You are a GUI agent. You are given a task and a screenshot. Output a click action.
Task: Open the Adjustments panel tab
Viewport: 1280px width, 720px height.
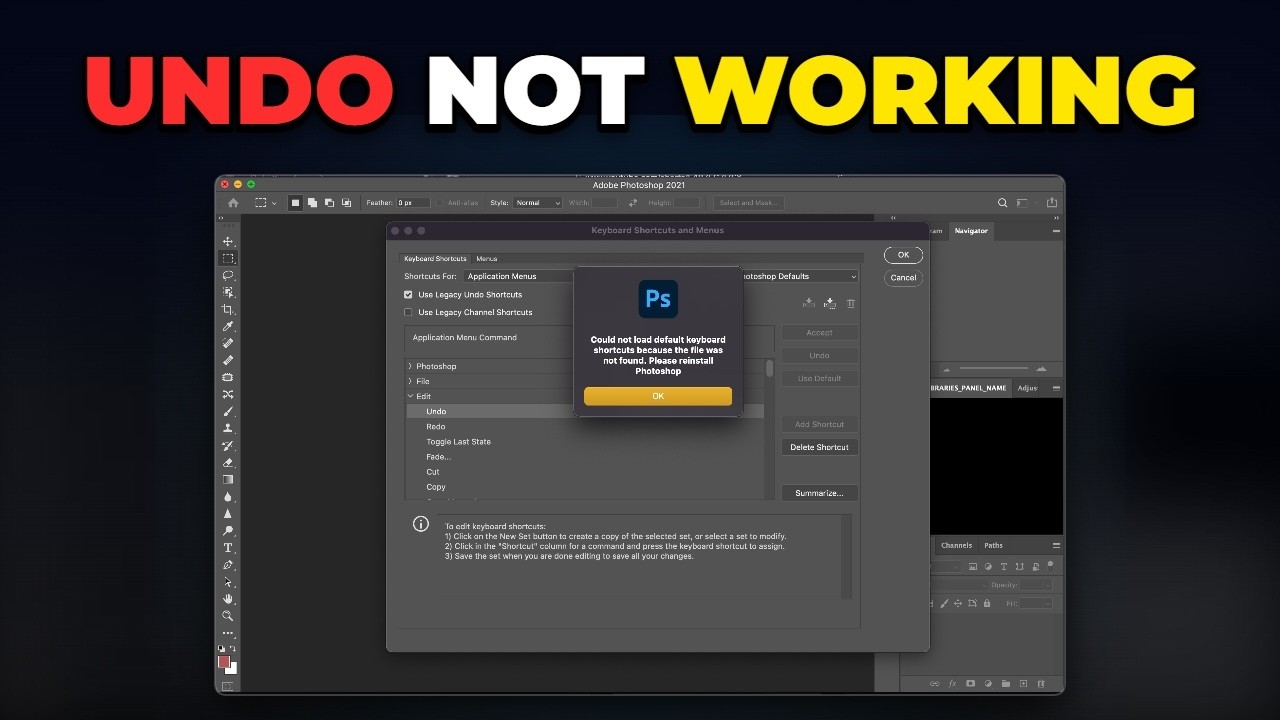pos(1027,388)
